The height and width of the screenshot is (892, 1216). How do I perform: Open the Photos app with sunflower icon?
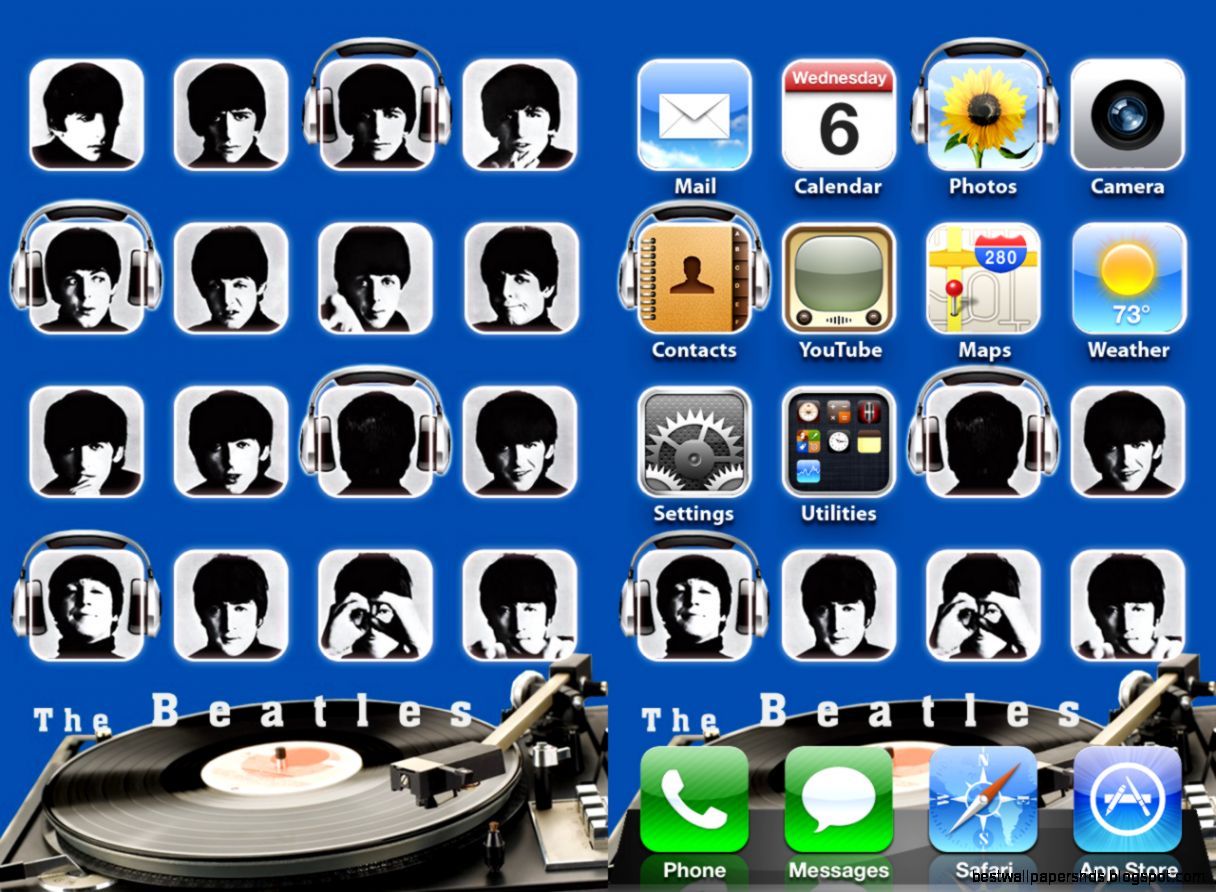click(x=983, y=115)
